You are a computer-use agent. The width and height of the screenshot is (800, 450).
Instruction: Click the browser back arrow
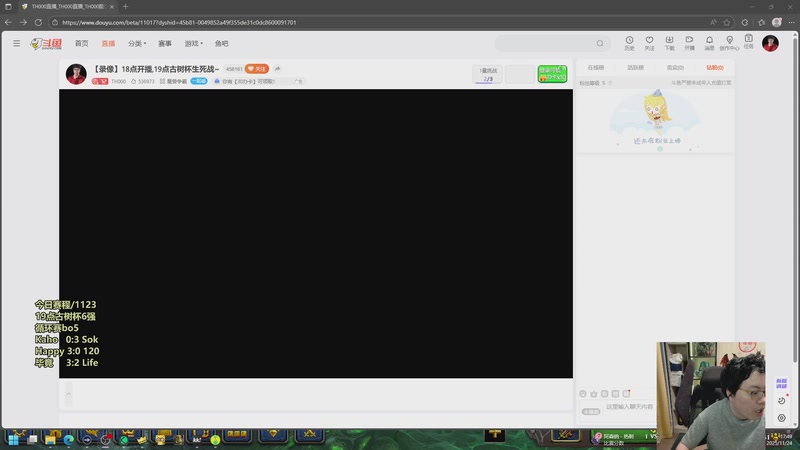click(8, 22)
